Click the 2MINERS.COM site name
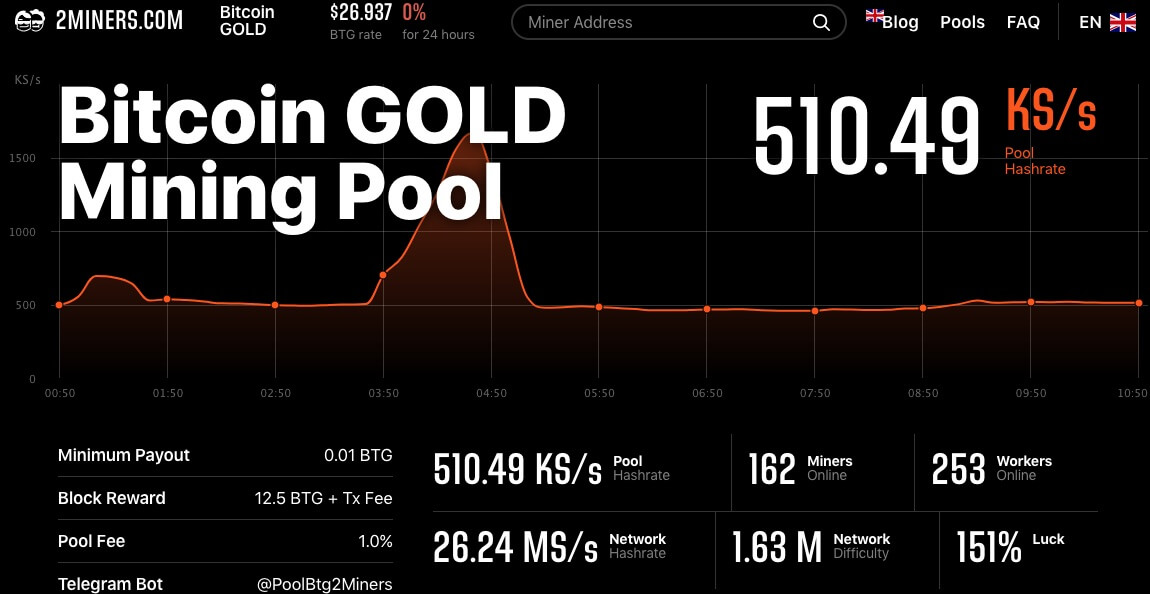Image resolution: width=1150 pixels, height=594 pixels. coord(120,21)
